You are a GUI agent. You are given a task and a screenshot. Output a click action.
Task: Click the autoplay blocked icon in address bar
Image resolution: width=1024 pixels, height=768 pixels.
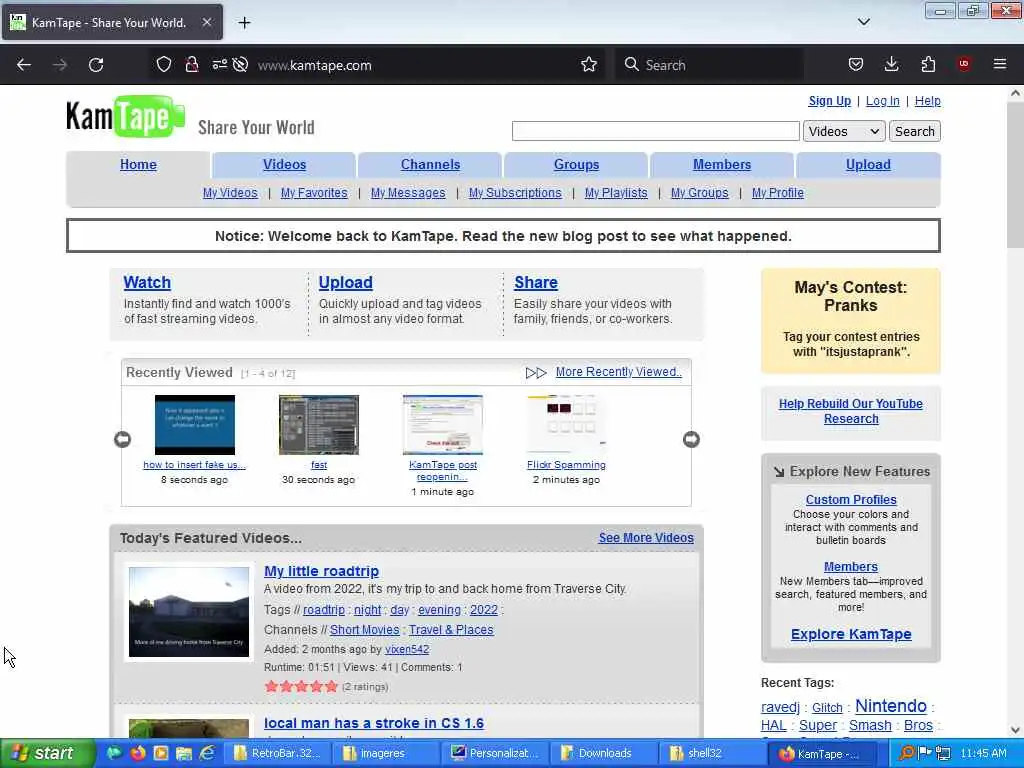(x=240, y=65)
